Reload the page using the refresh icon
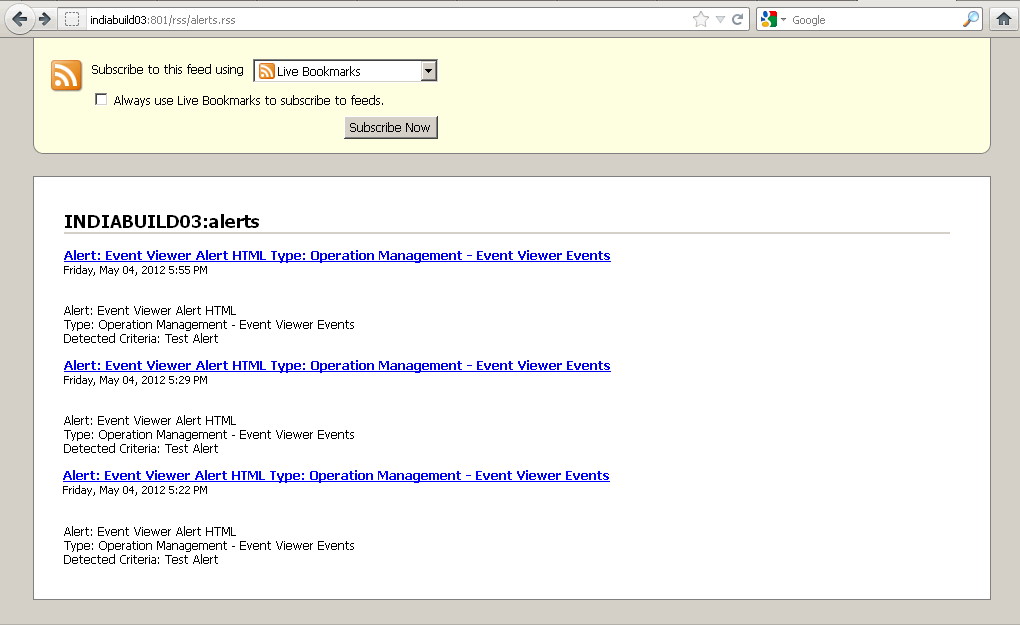 pos(738,19)
